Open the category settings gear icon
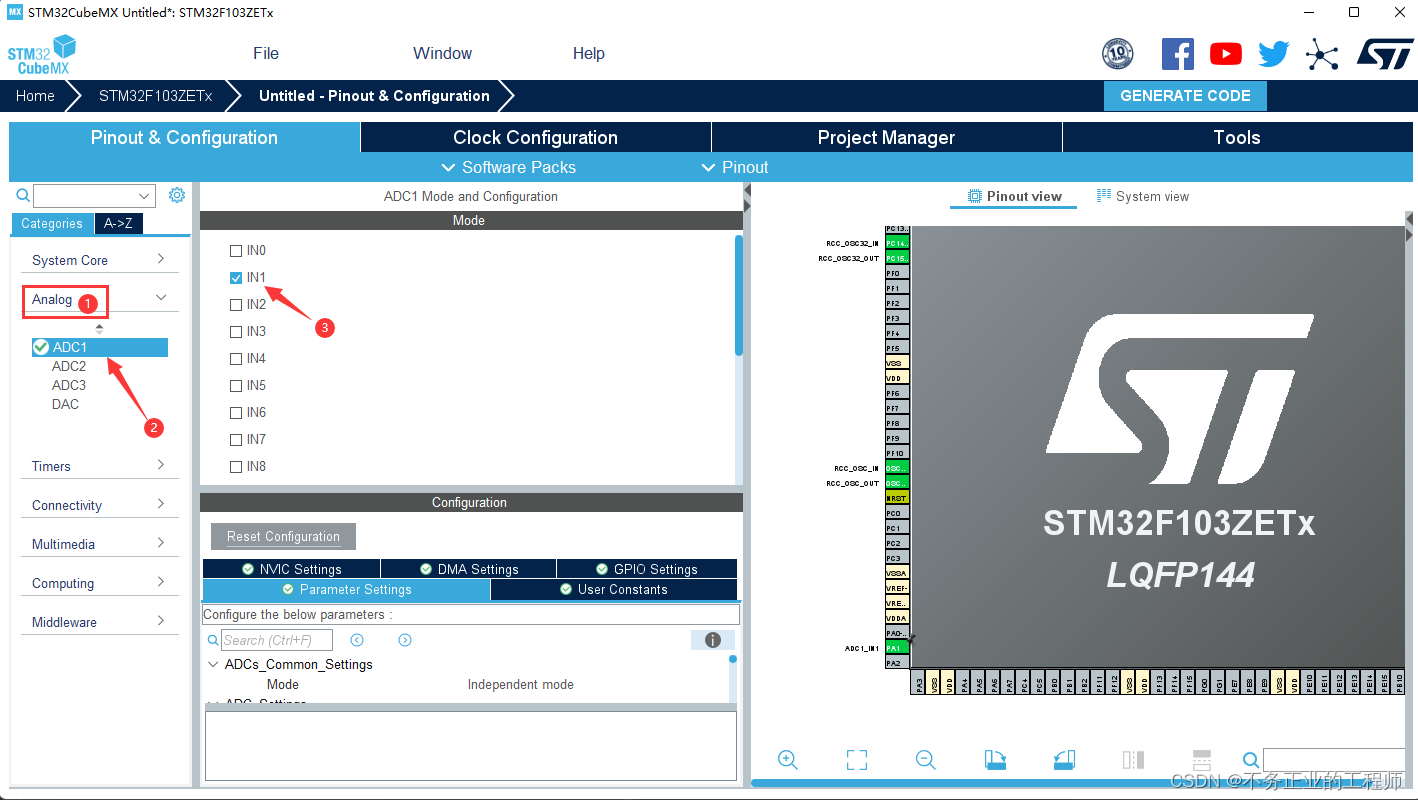This screenshot has width=1418, height=800. pos(177,195)
